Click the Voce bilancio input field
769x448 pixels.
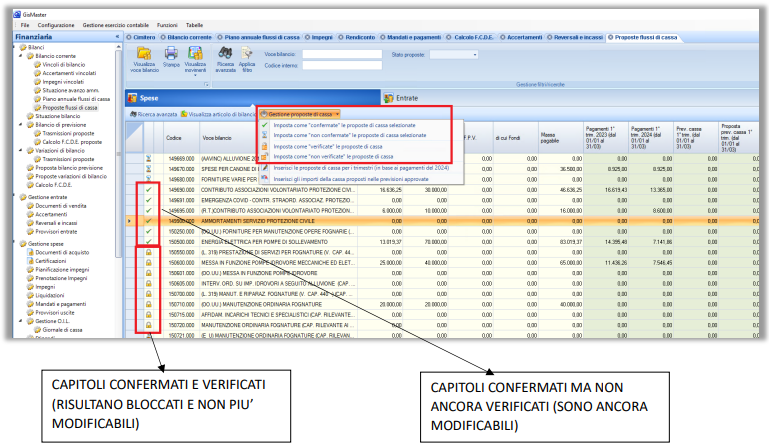pyautogui.click(x=342, y=54)
